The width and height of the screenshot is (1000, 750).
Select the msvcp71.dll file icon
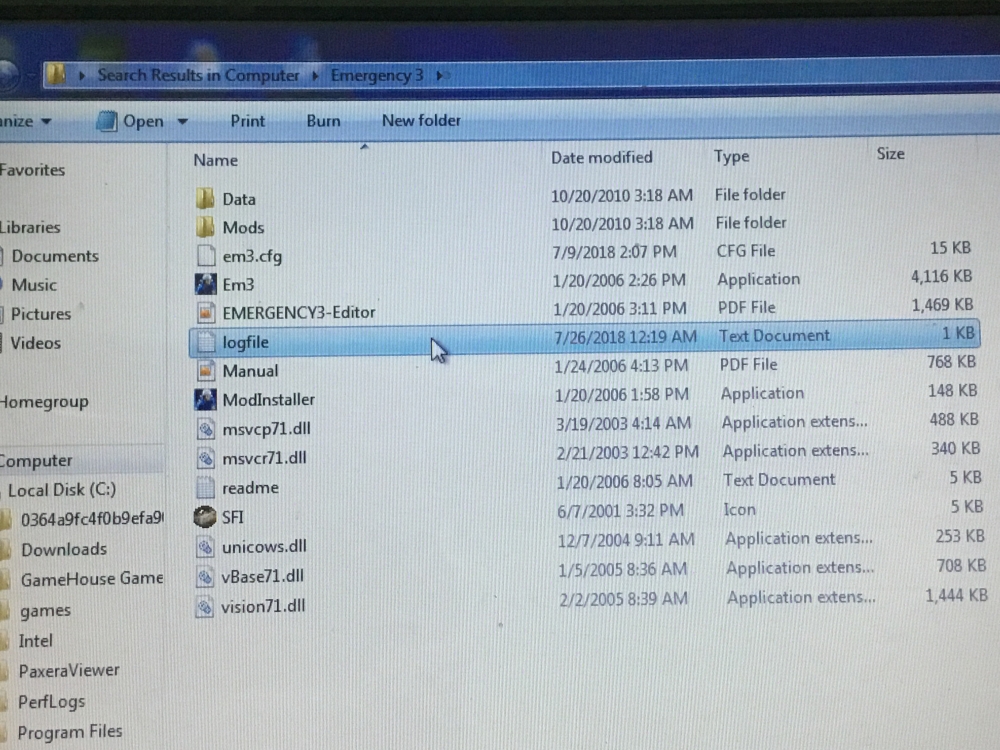click(205, 429)
